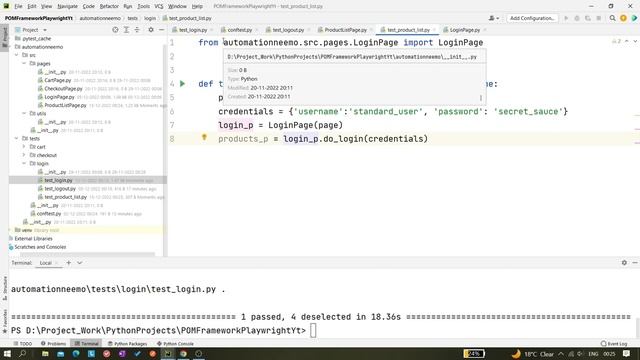Collapse the src folder
The height and width of the screenshot is (360, 640).
[17, 55]
